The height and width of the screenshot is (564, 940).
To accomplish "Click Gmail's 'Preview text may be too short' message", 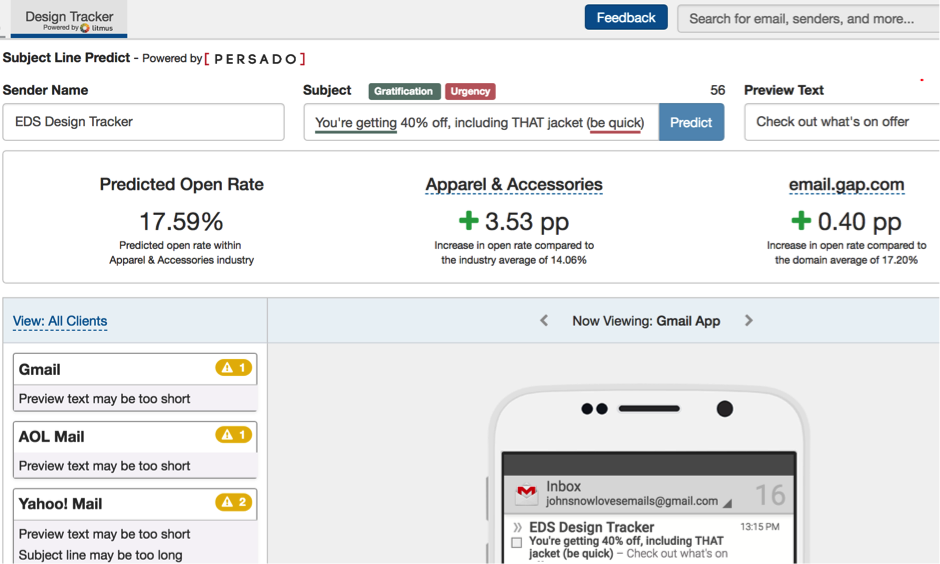I will (104, 399).
